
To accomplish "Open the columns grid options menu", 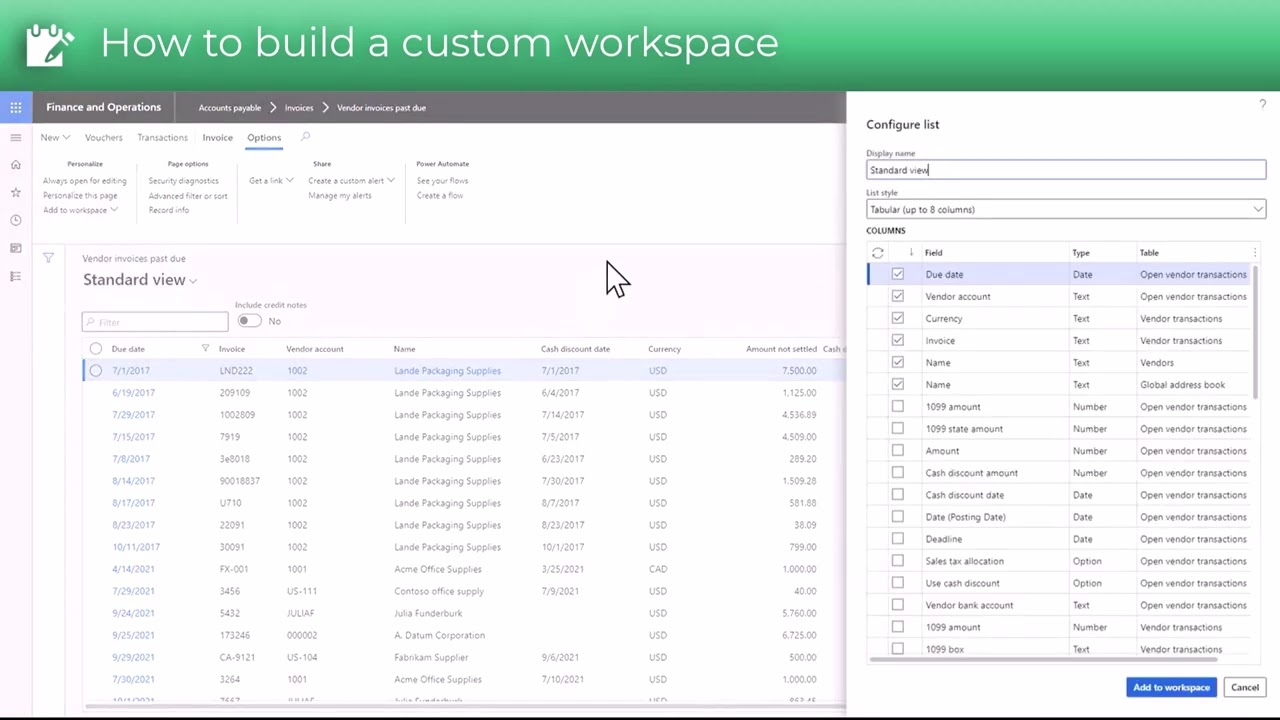I will point(1255,253).
